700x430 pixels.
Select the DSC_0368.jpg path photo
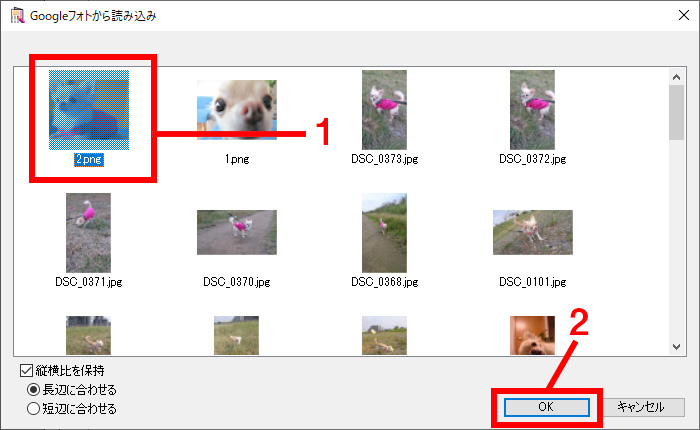(x=384, y=233)
